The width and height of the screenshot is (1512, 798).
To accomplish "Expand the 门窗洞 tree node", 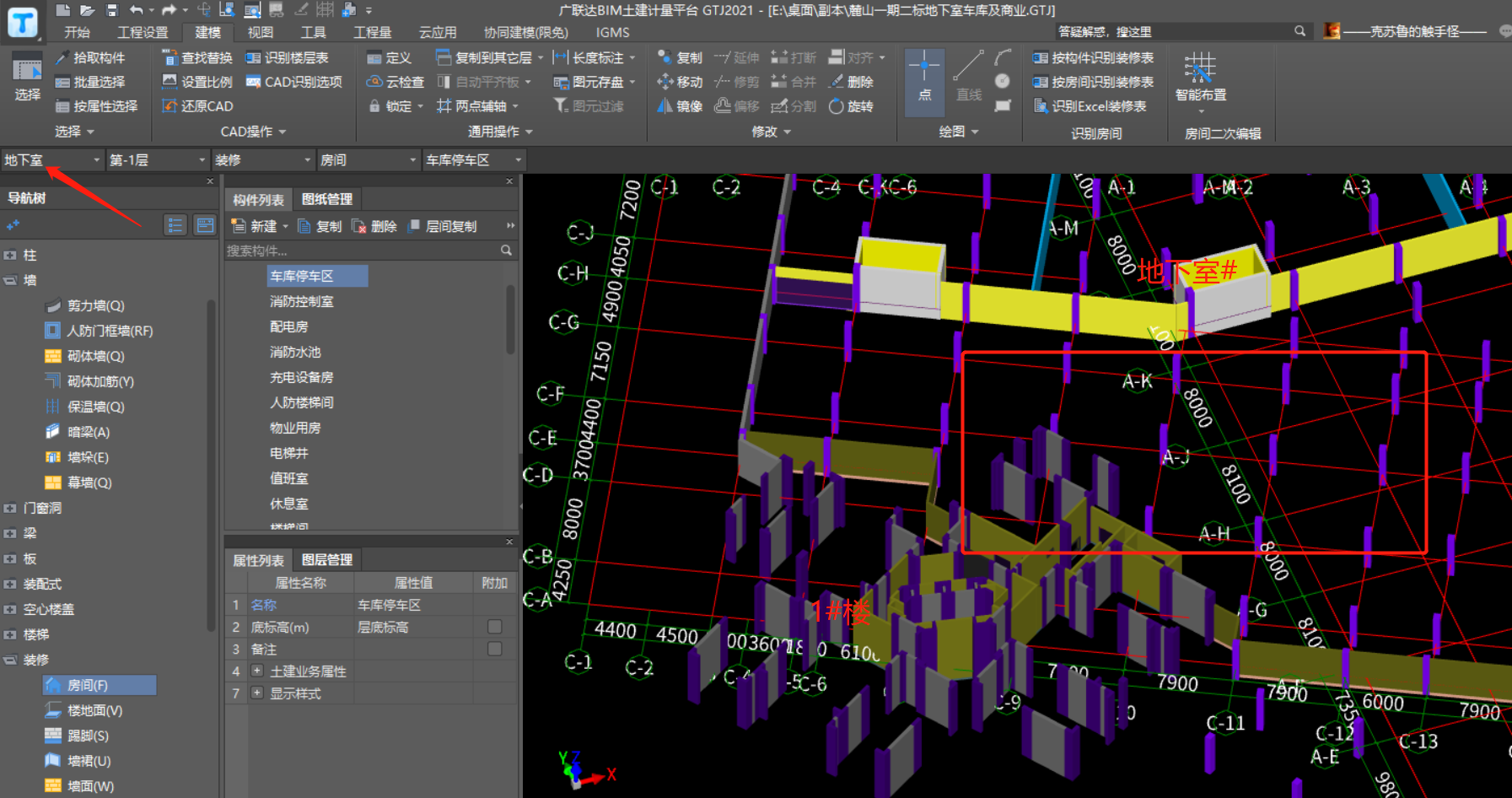I will click(10, 508).
